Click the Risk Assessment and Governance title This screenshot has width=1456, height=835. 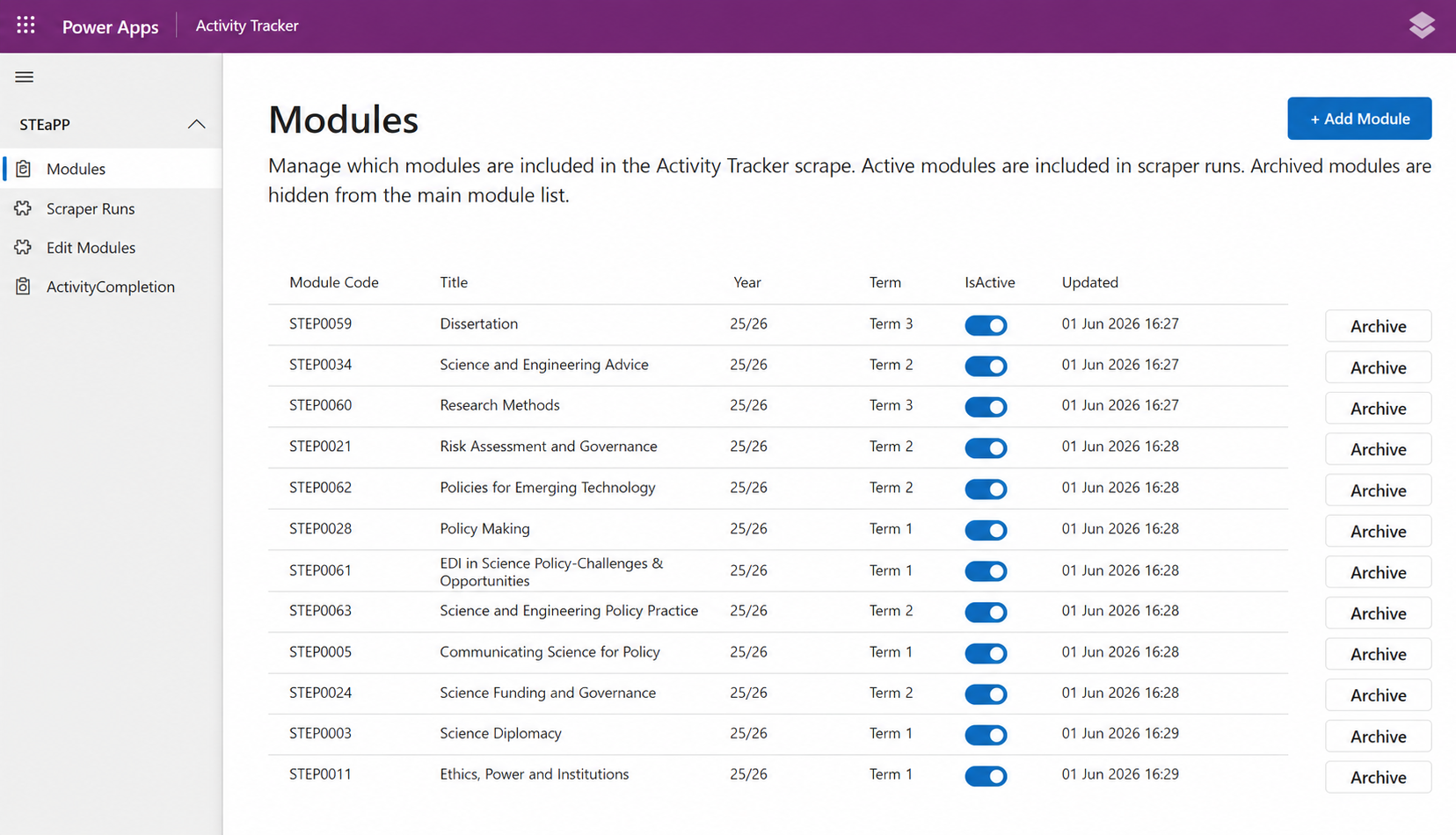pyautogui.click(x=549, y=447)
